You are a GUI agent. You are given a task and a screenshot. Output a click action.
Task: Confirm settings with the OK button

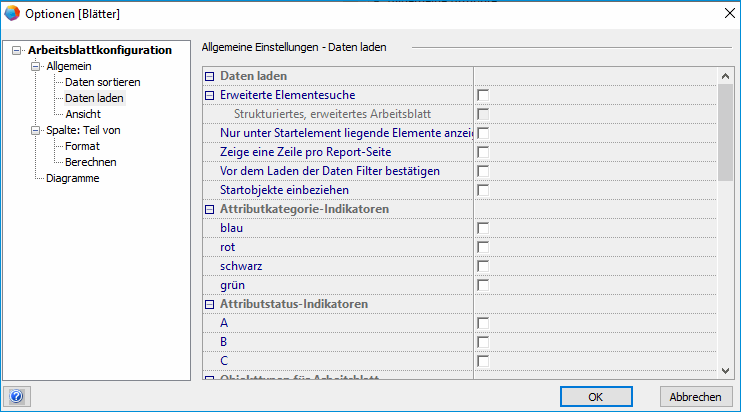click(x=595, y=396)
